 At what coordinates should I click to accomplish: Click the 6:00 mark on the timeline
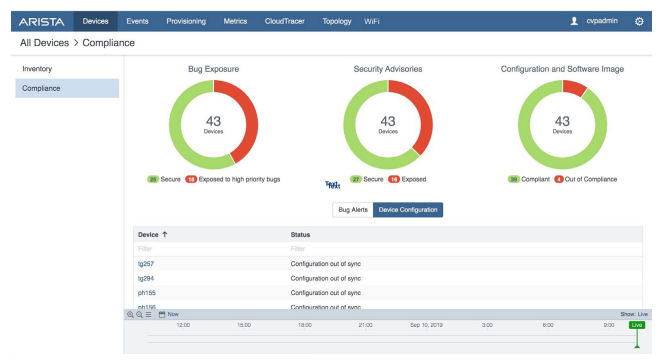548,325
